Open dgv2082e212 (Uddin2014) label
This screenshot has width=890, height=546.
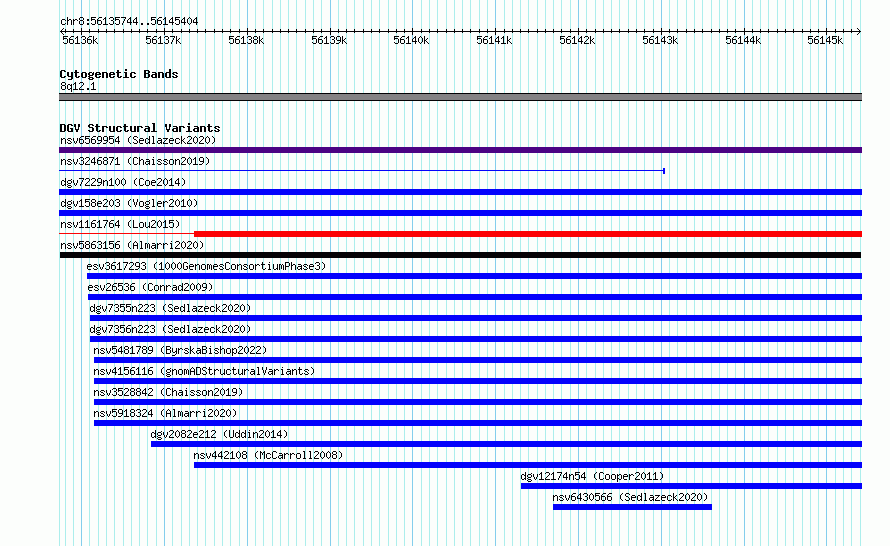(x=219, y=434)
